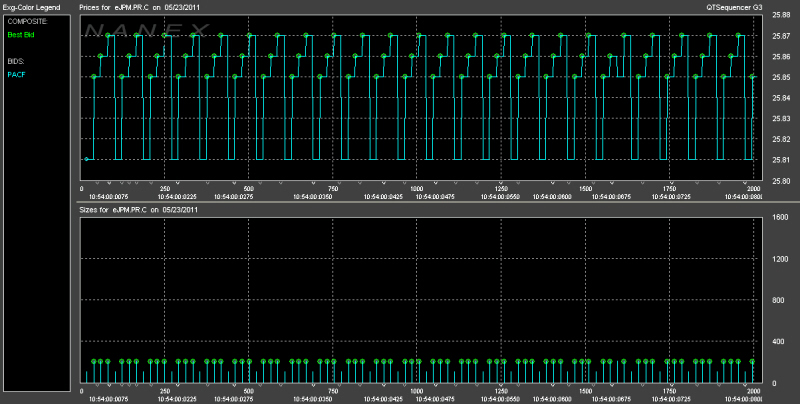Click the 1600 size axis label

pyautogui.click(x=780, y=217)
